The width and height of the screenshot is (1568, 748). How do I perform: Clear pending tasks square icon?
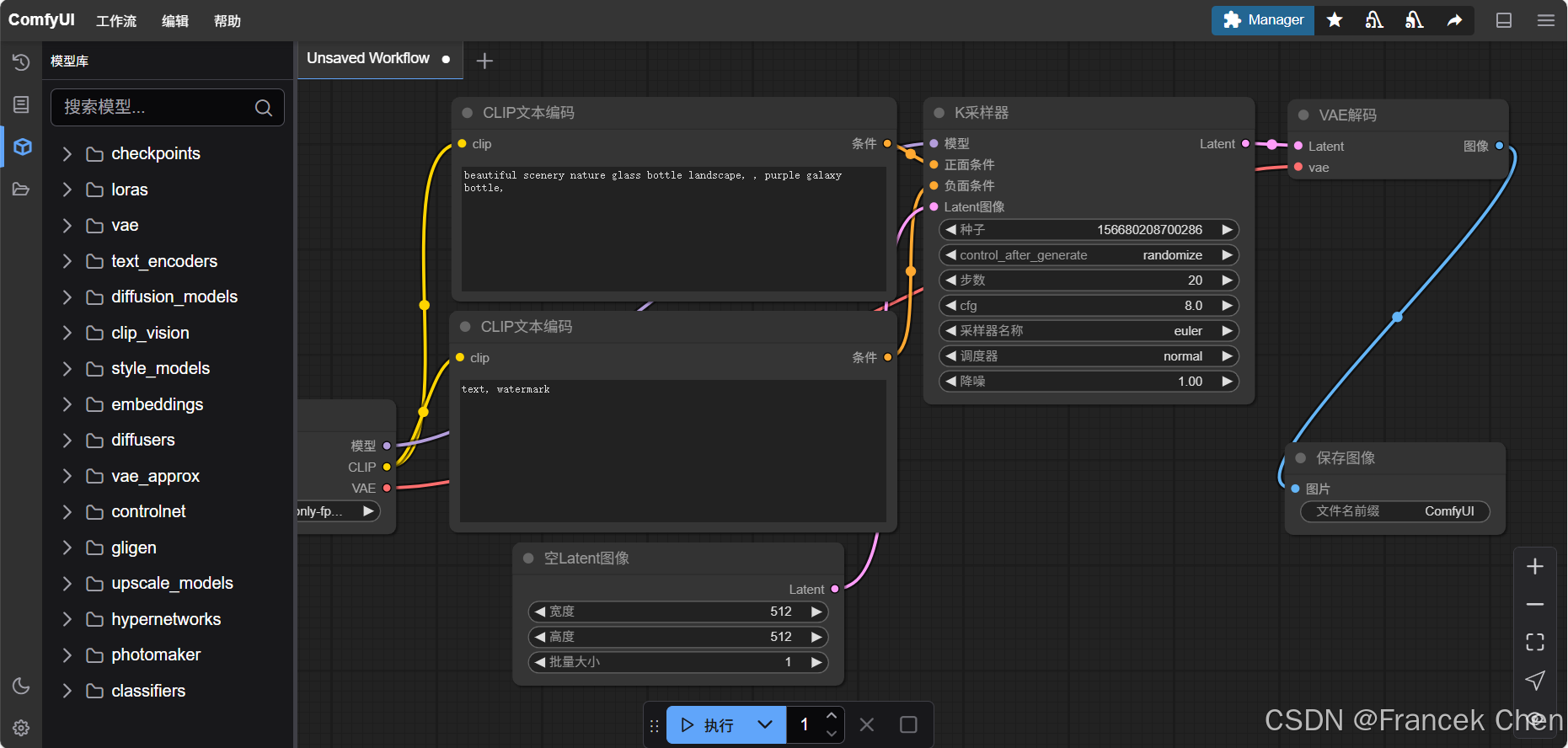tap(908, 724)
